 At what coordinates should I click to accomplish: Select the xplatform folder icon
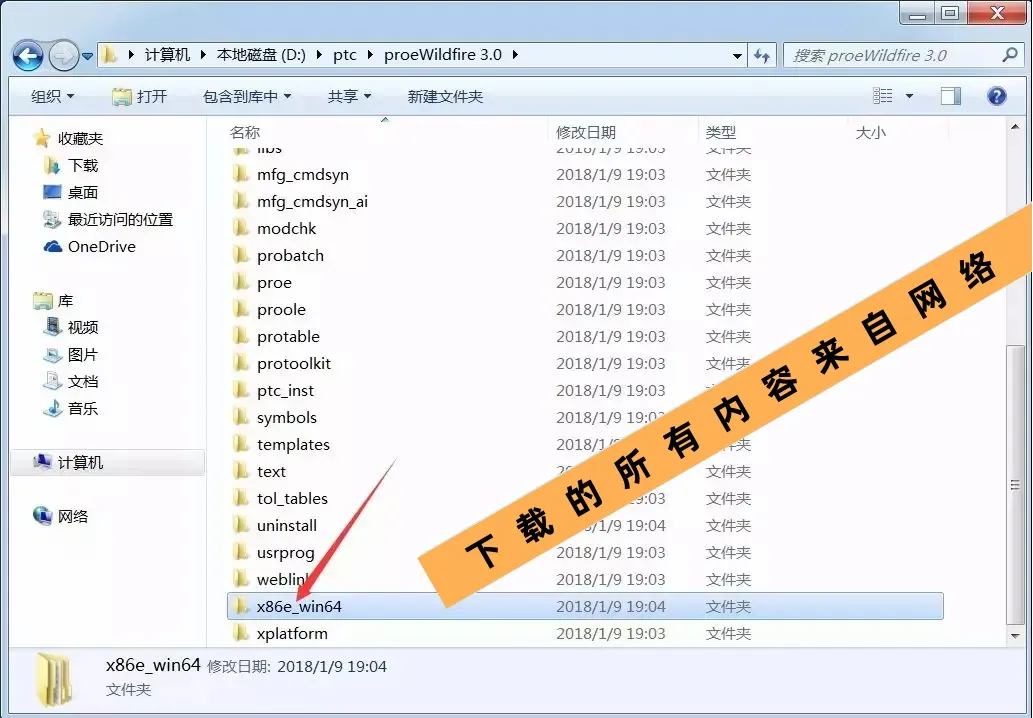[241, 633]
